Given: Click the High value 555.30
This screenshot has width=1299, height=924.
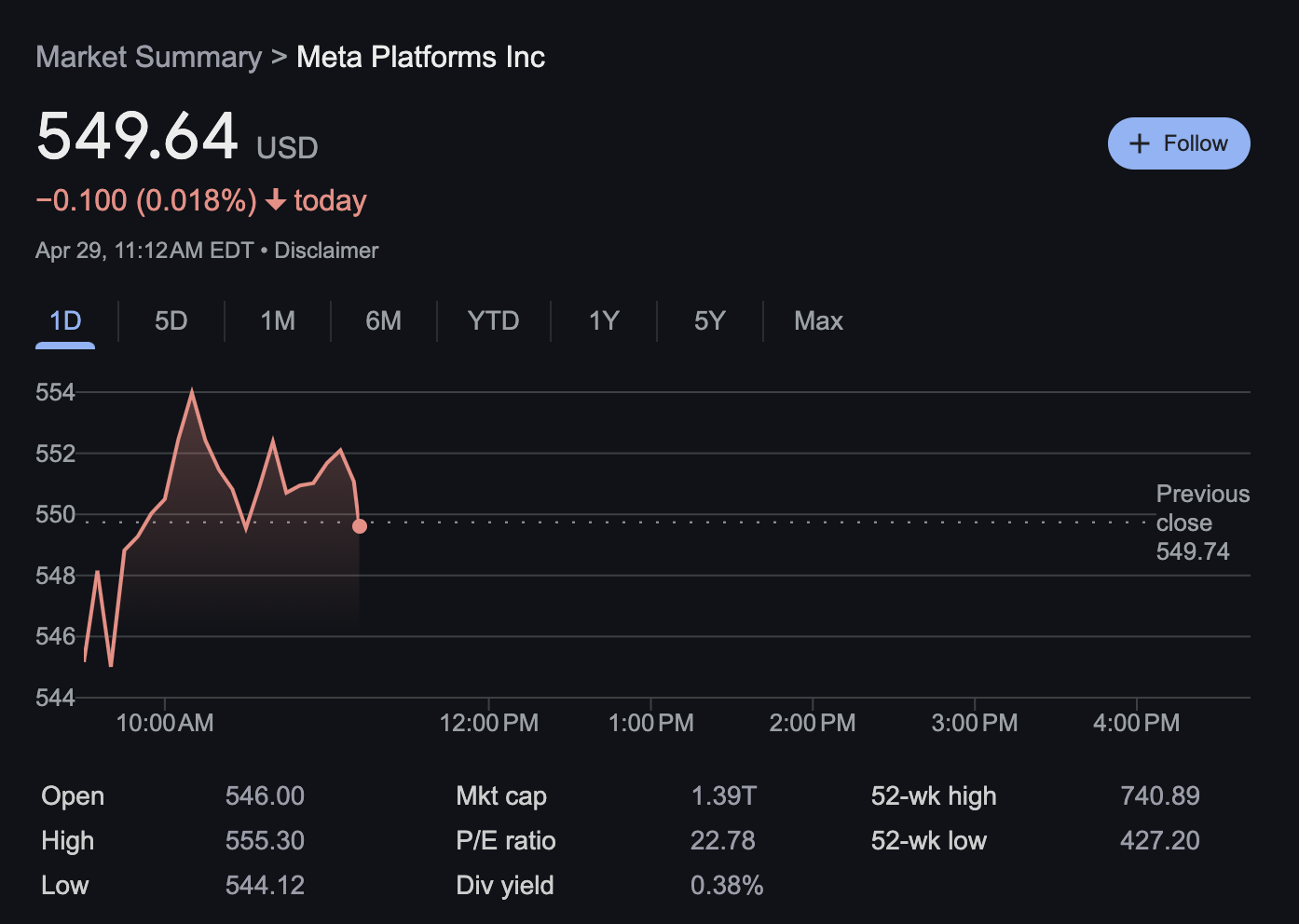Looking at the screenshot, I should coord(265,841).
